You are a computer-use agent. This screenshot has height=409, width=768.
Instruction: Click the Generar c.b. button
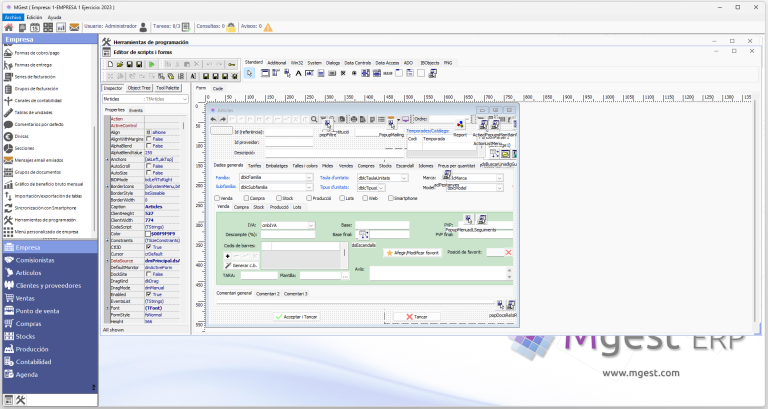point(241,265)
